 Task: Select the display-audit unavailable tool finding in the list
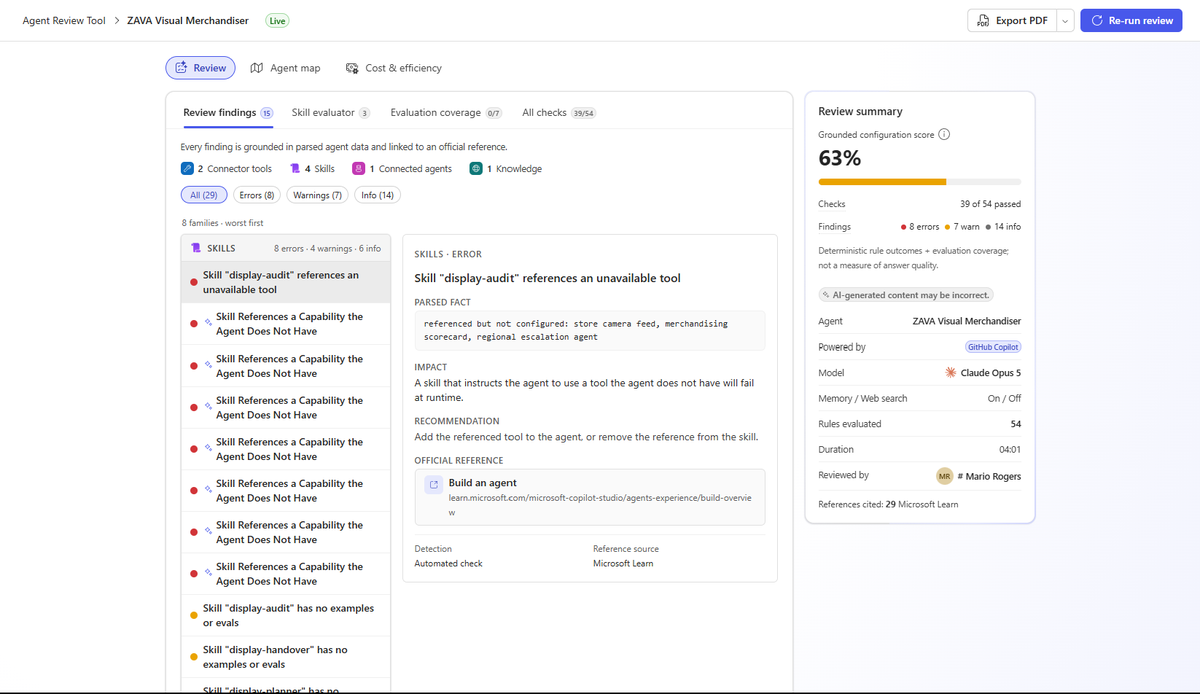286,282
